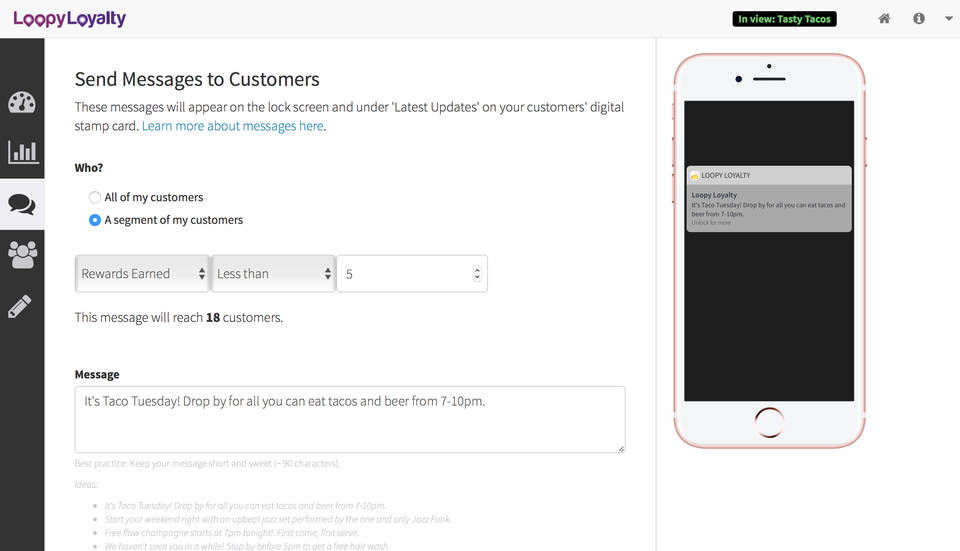Viewport: 960px width, 551px height.
Task: Expand the top-right caret account menu
Action: pos(948,19)
